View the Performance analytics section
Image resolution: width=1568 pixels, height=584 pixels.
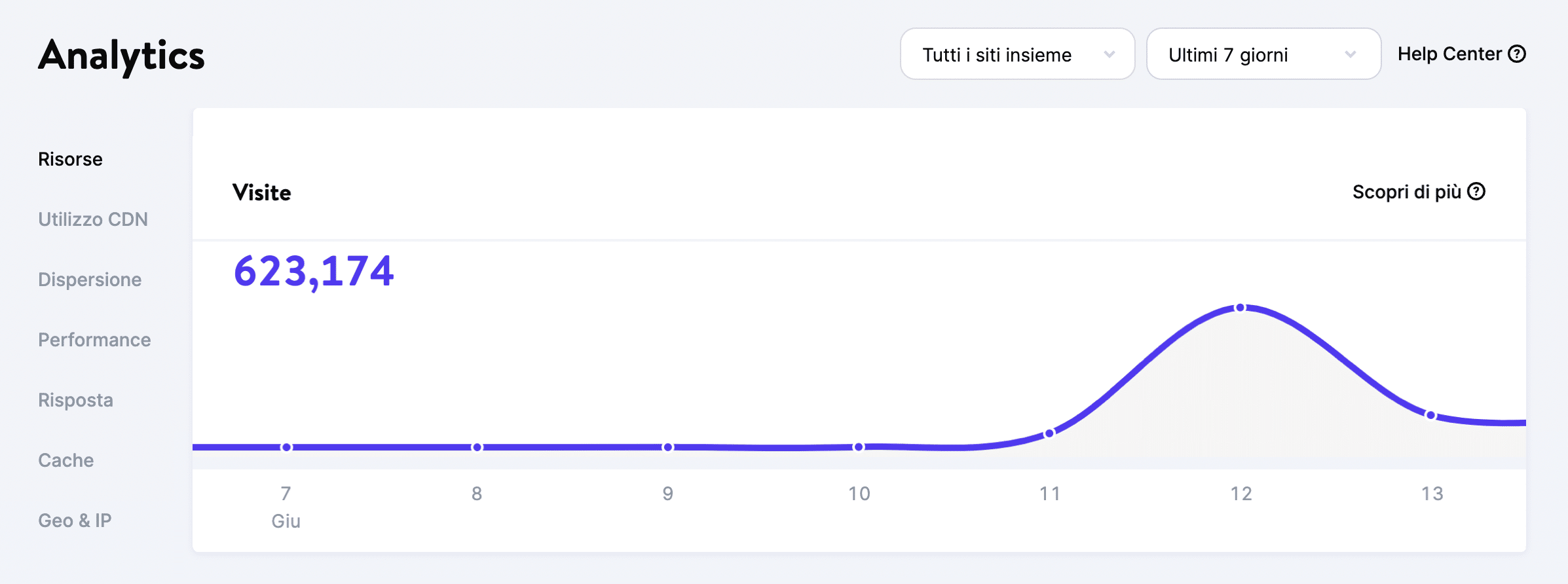coord(94,340)
